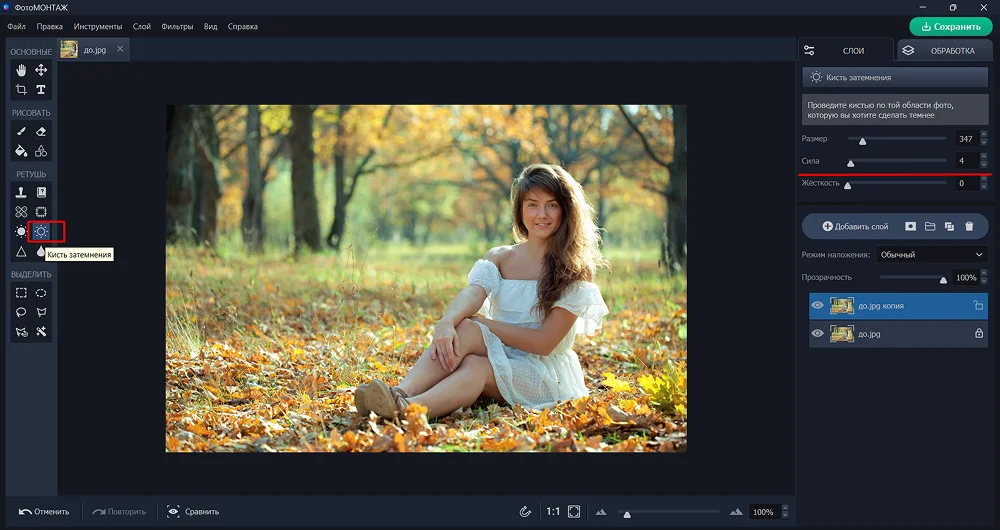Image resolution: width=1000 pixels, height=530 pixels.
Task: Duplicate the layer with the copy icon
Action: click(949, 226)
